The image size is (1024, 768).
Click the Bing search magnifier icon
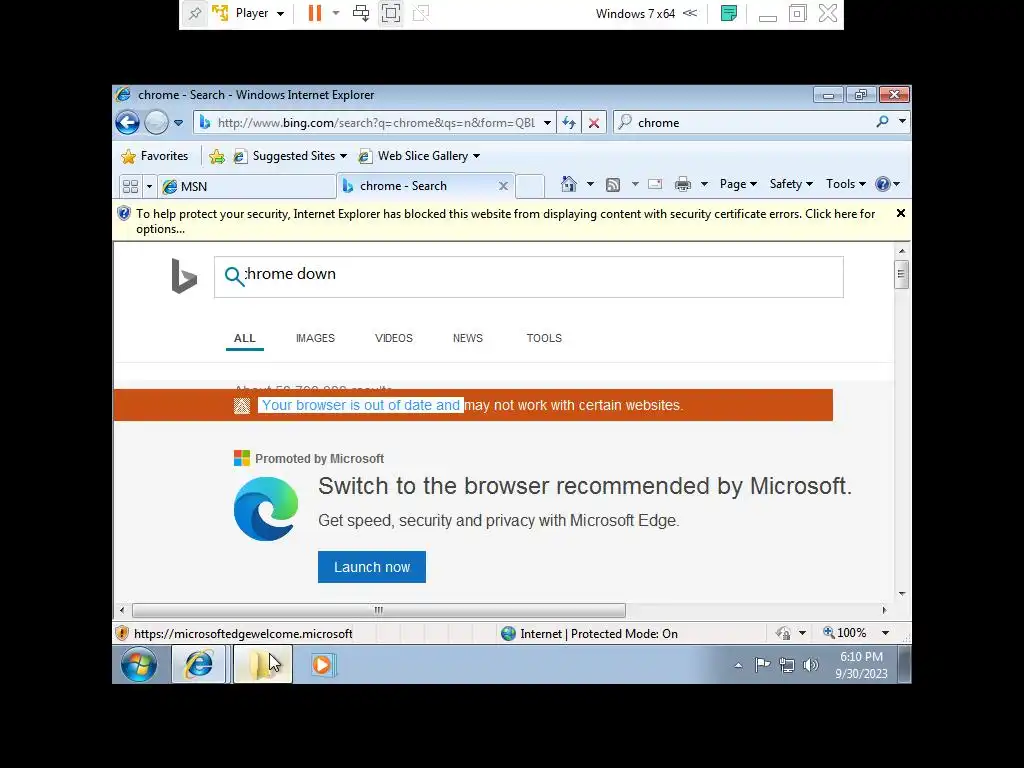(233, 276)
